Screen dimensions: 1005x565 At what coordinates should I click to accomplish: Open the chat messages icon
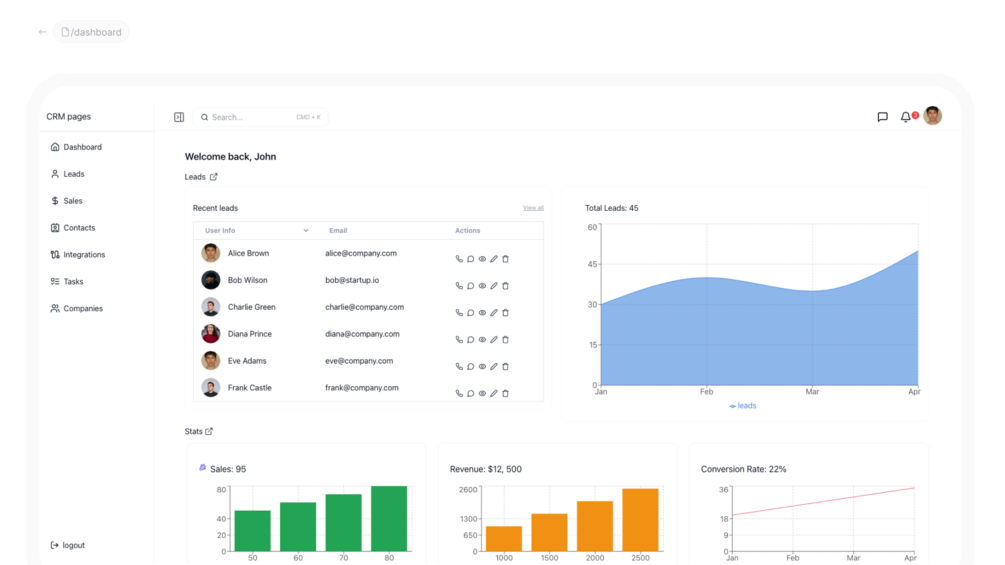(x=883, y=117)
